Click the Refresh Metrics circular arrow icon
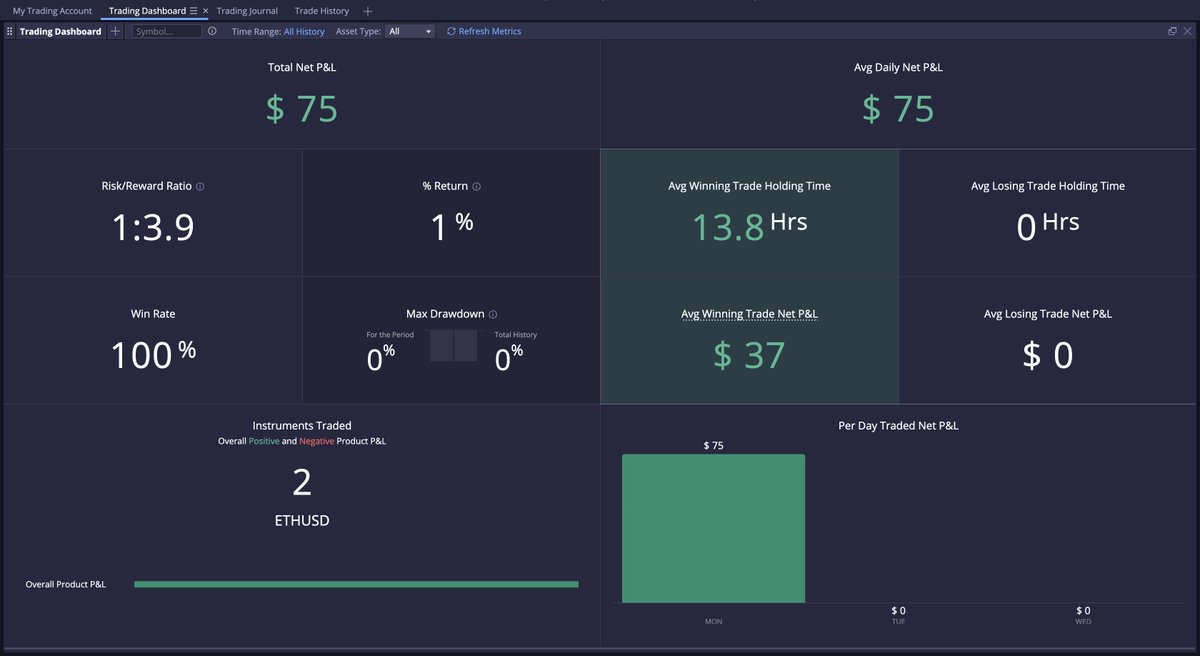Screen dimensions: 1200x656 [x=452, y=31]
